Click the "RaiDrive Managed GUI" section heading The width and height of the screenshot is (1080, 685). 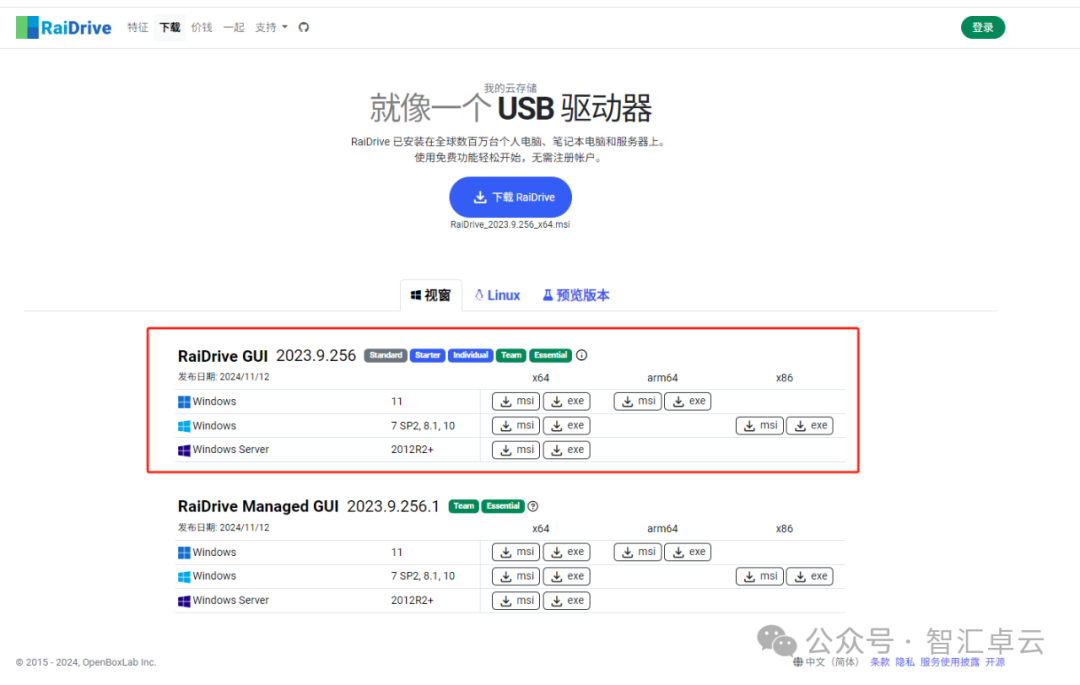point(258,507)
